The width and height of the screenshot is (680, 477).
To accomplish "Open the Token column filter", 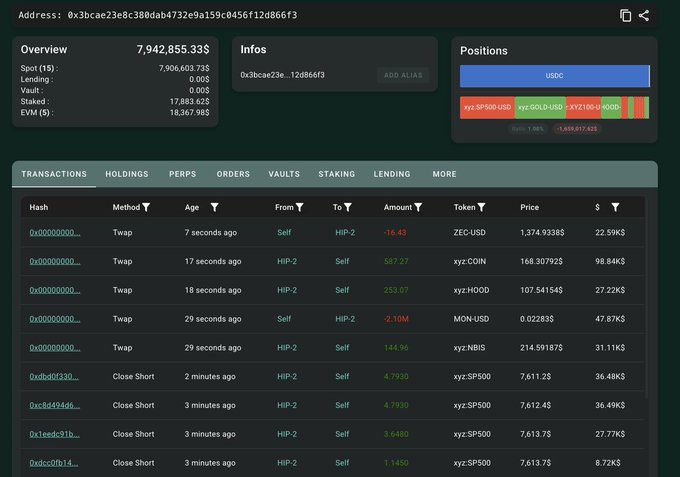I will click(481, 207).
